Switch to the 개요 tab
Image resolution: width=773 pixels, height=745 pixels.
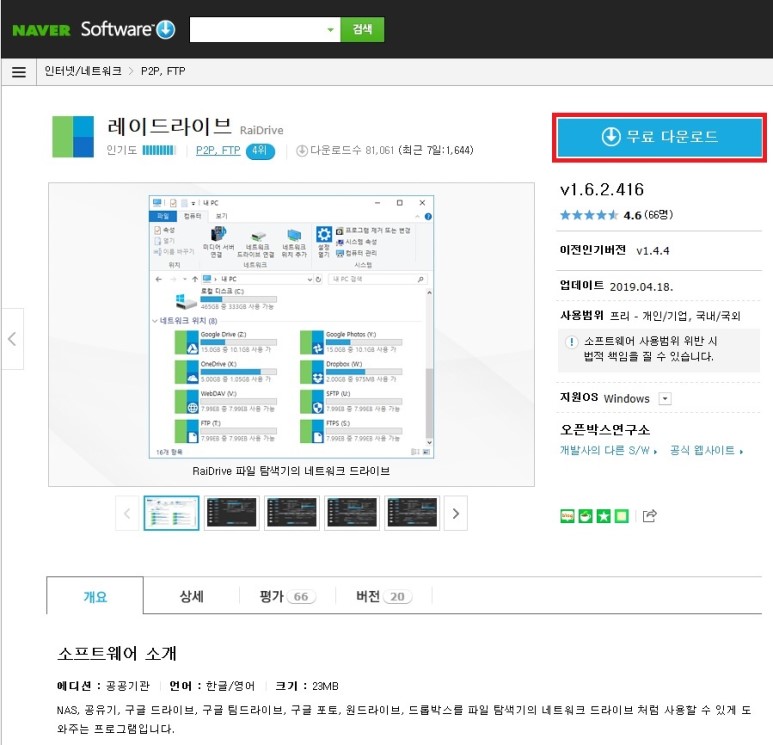tap(95, 596)
